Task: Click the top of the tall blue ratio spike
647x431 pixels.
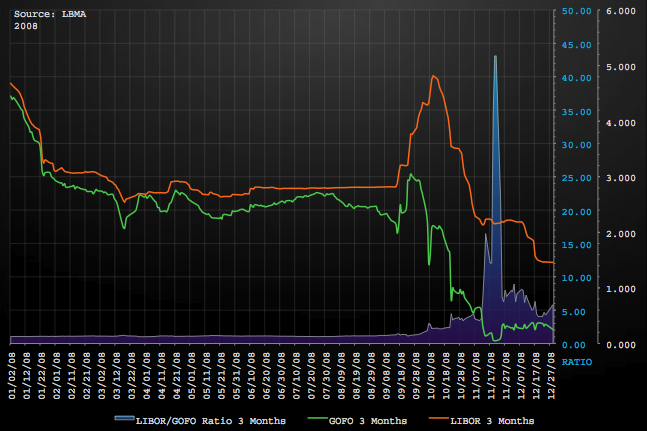Action: [495, 57]
